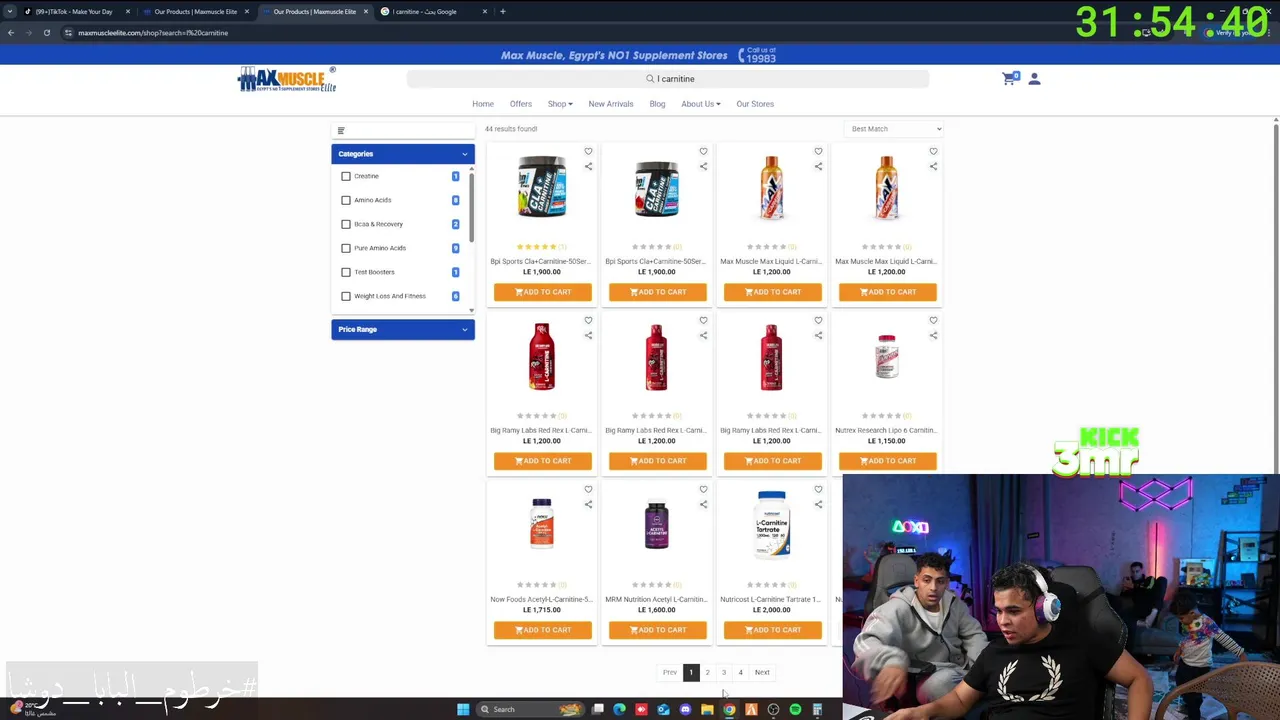Open the Best Match sort dropdown

tap(895, 129)
